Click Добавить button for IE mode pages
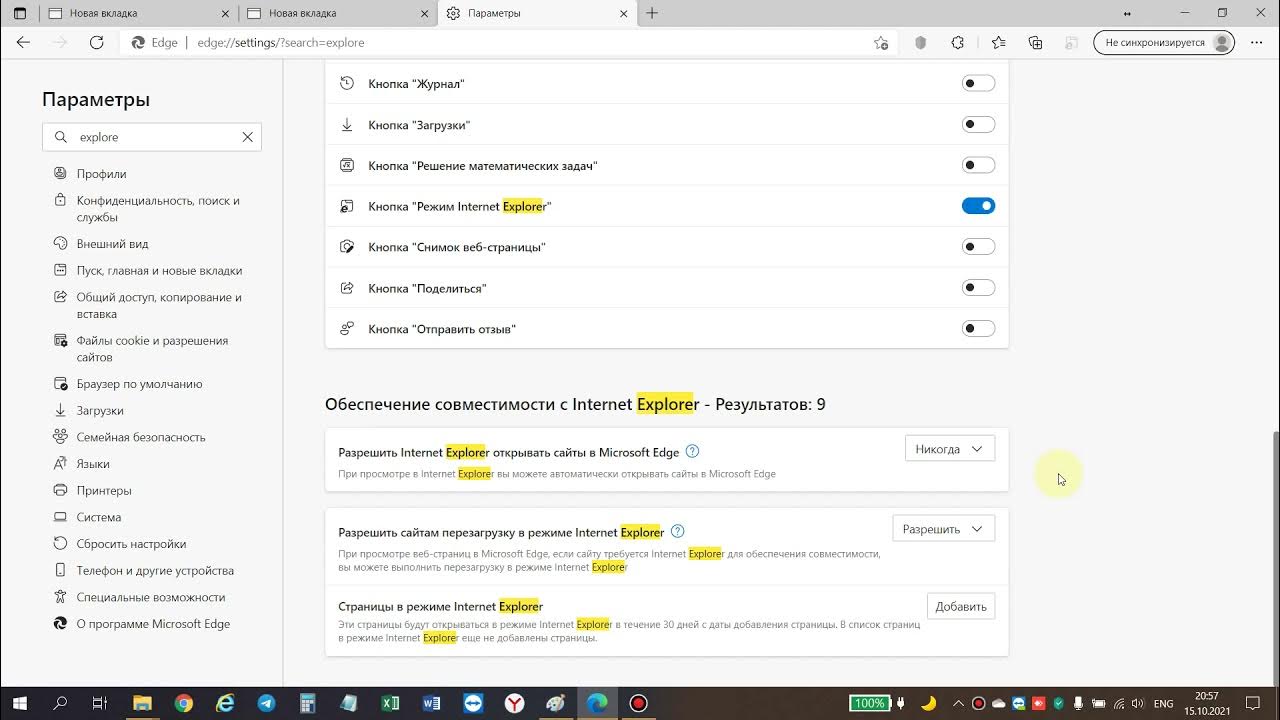This screenshot has height=720, width=1280. point(961,606)
